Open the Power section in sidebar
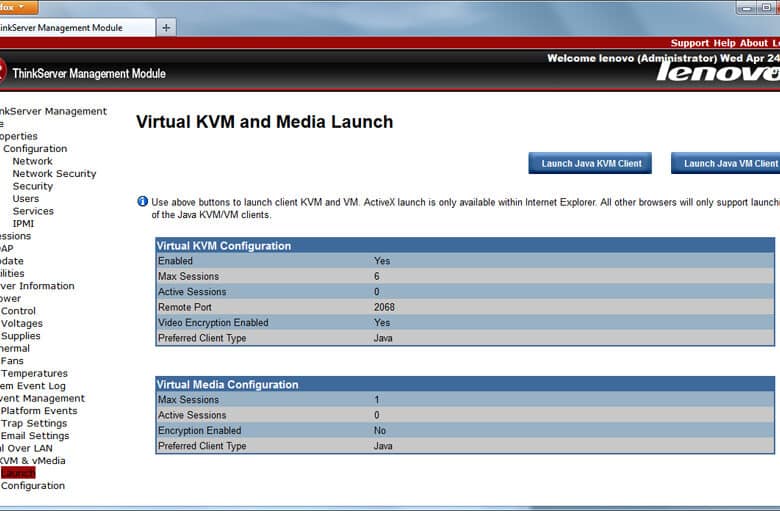The height and width of the screenshot is (511, 780). (x=10, y=298)
